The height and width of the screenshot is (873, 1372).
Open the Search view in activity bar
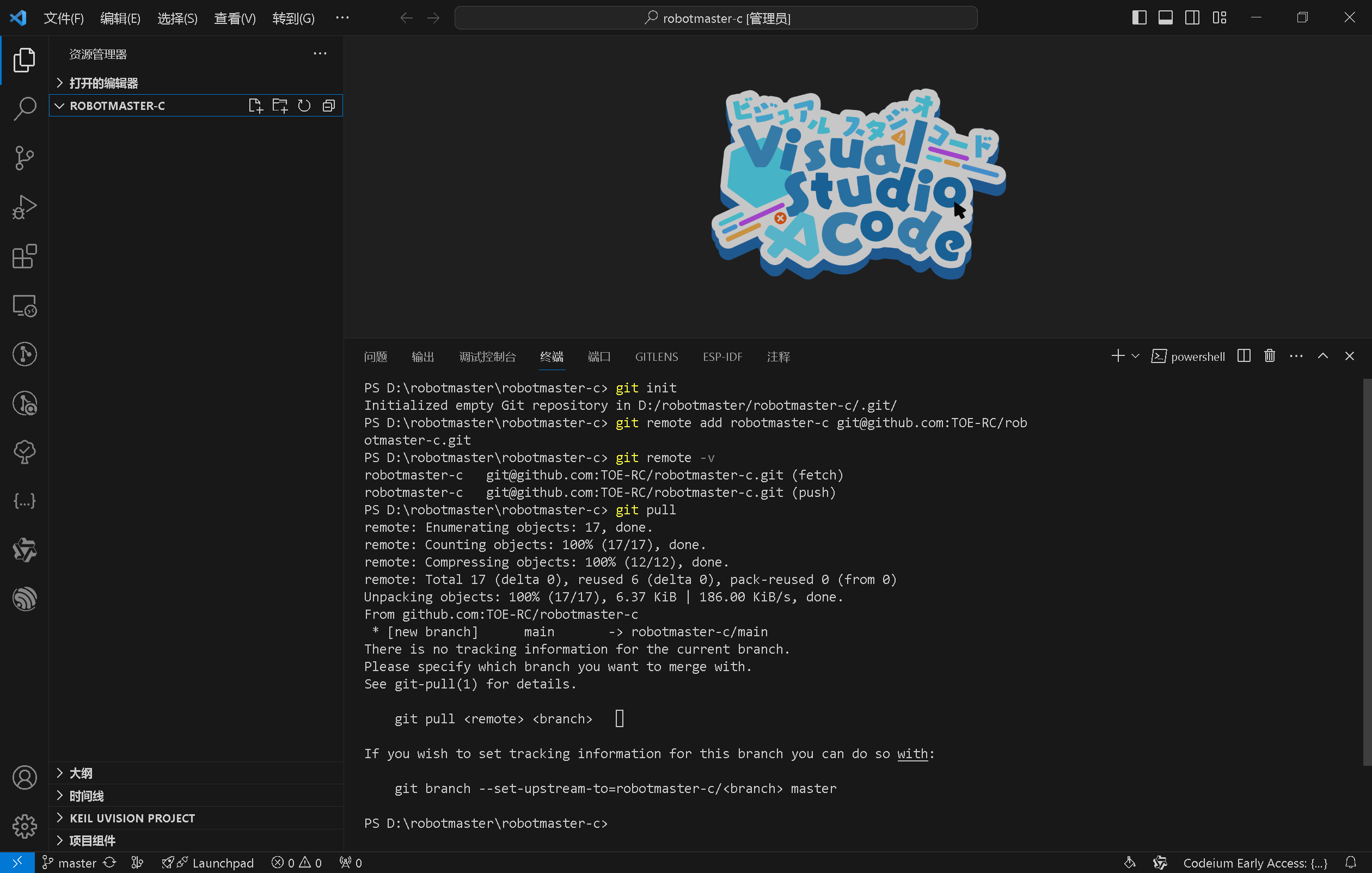point(24,108)
